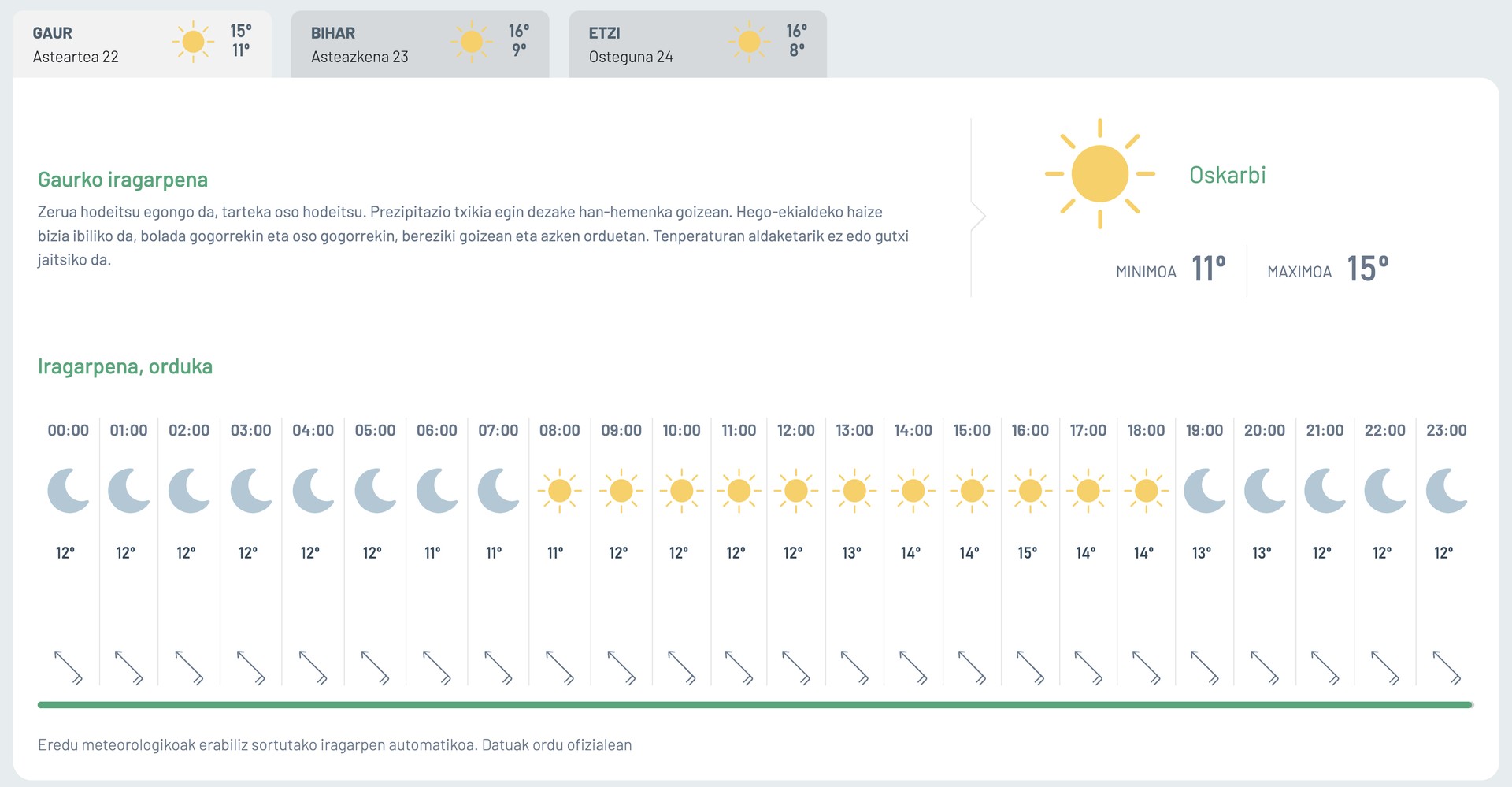Click the 11° temperature at 06:00
The image size is (1512, 787).
[x=432, y=553]
